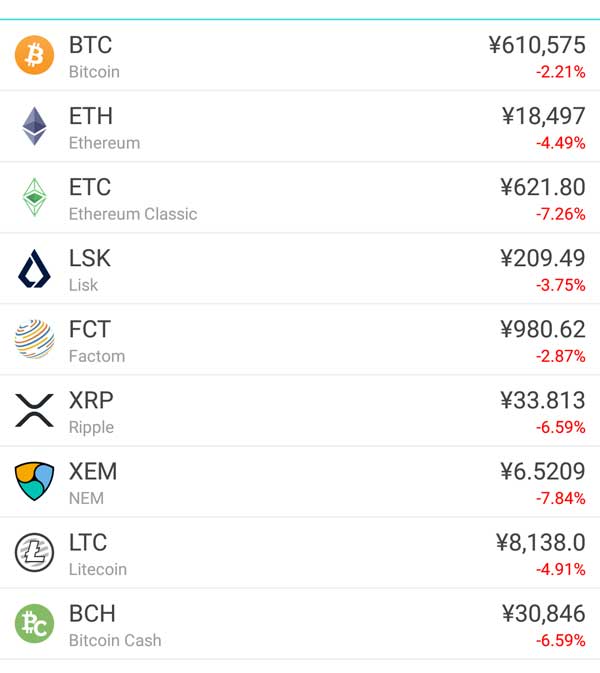This screenshot has height=673, width=600.
Task: Select the Bitcoin Cash name text
Action: (x=115, y=640)
